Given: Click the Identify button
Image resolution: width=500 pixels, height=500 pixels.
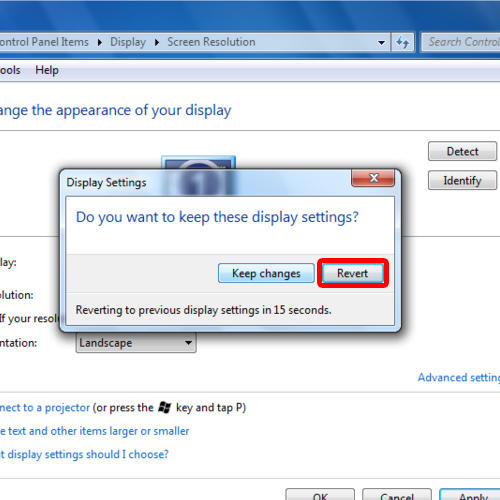Looking at the screenshot, I should click(462, 180).
